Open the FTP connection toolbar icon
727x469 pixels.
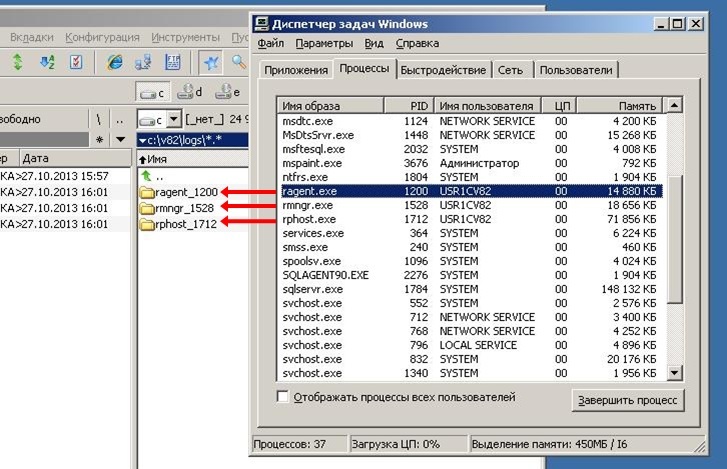[172, 62]
